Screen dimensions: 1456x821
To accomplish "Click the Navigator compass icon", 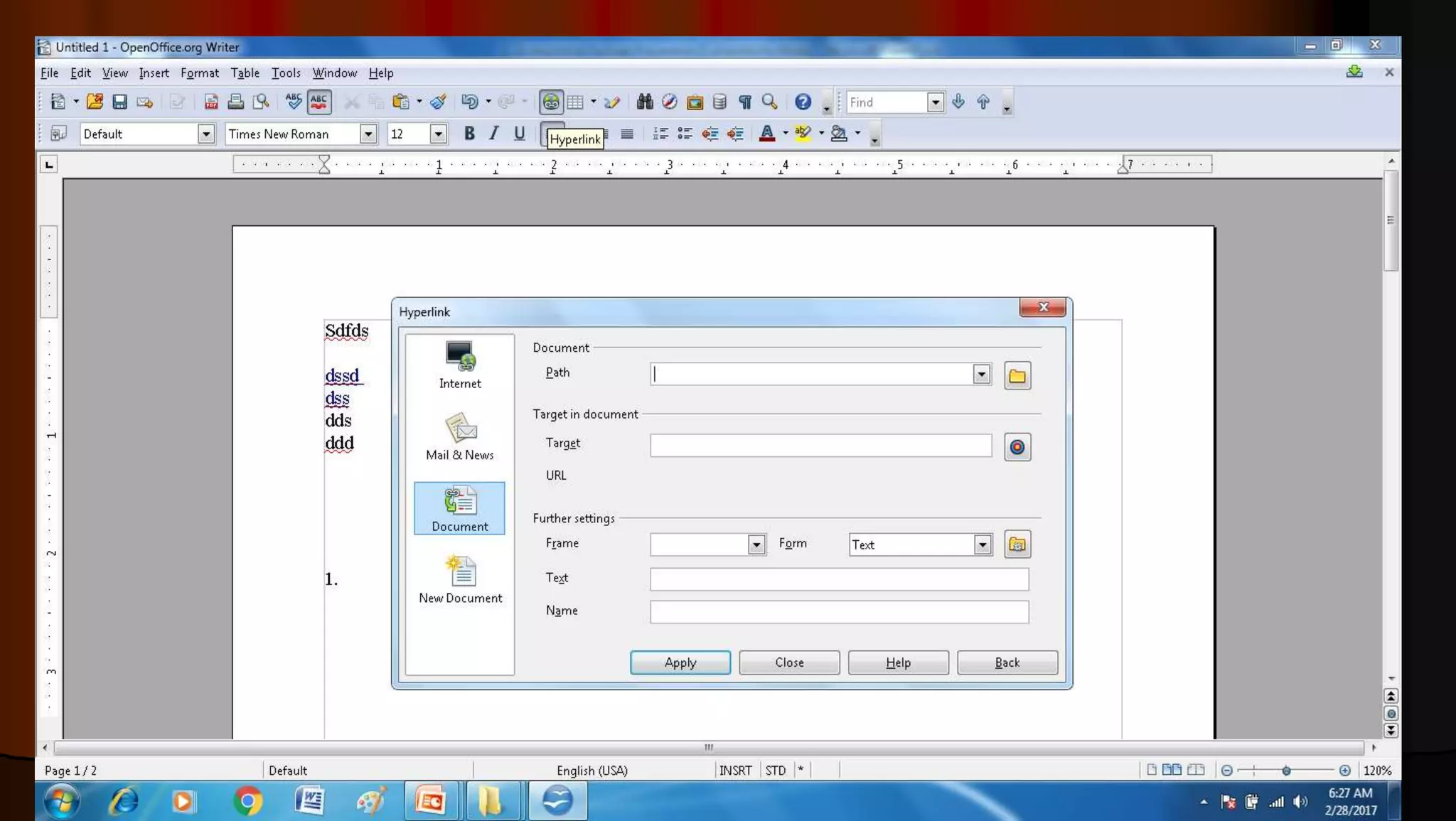I will point(669,102).
